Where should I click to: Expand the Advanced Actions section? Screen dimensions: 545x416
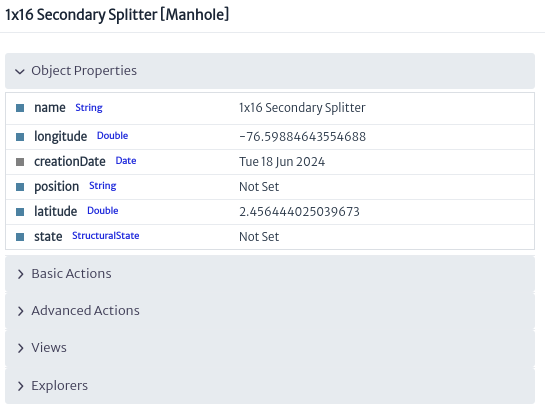(x=270, y=311)
